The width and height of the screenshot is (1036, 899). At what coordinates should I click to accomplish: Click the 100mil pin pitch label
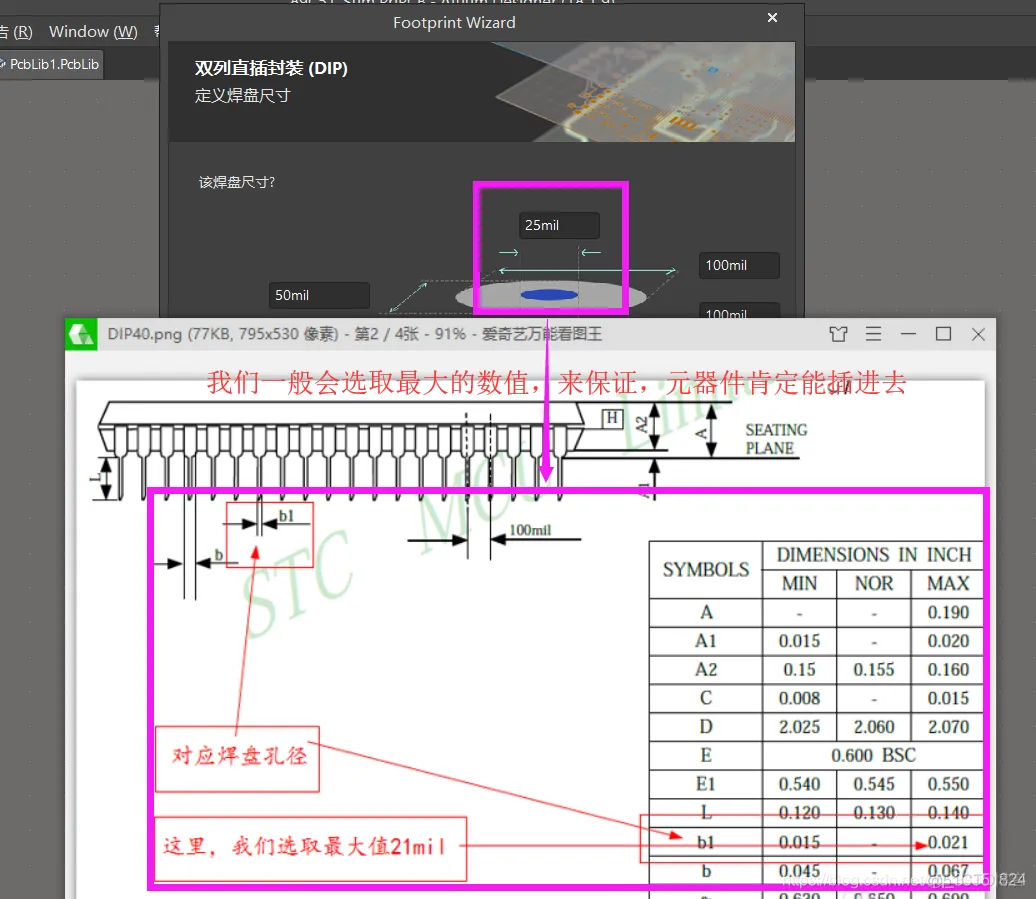coord(530,530)
